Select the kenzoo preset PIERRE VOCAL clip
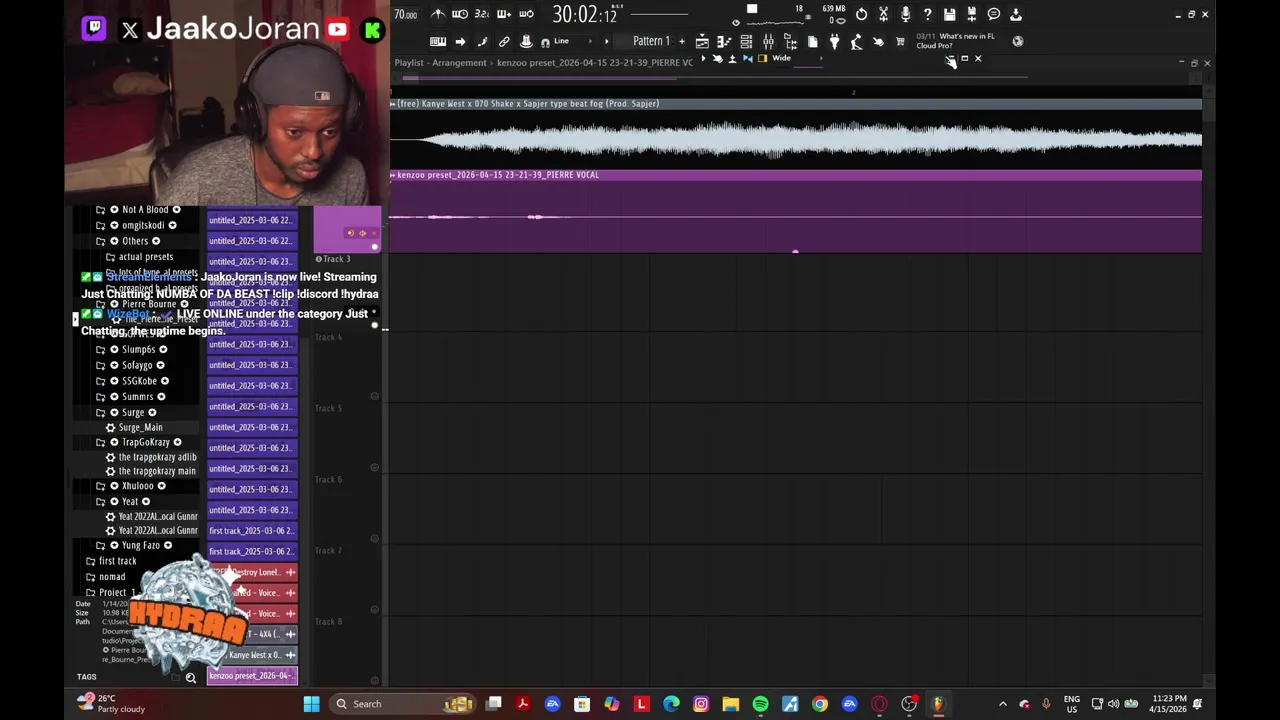 pyautogui.click(x=796, y=211)
